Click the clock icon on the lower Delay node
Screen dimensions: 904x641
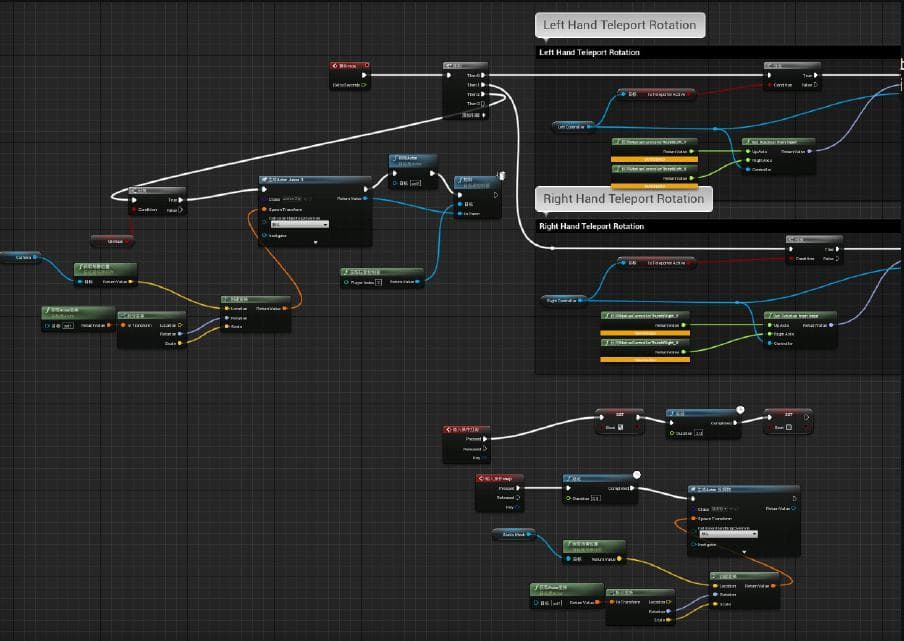(636, 475)
